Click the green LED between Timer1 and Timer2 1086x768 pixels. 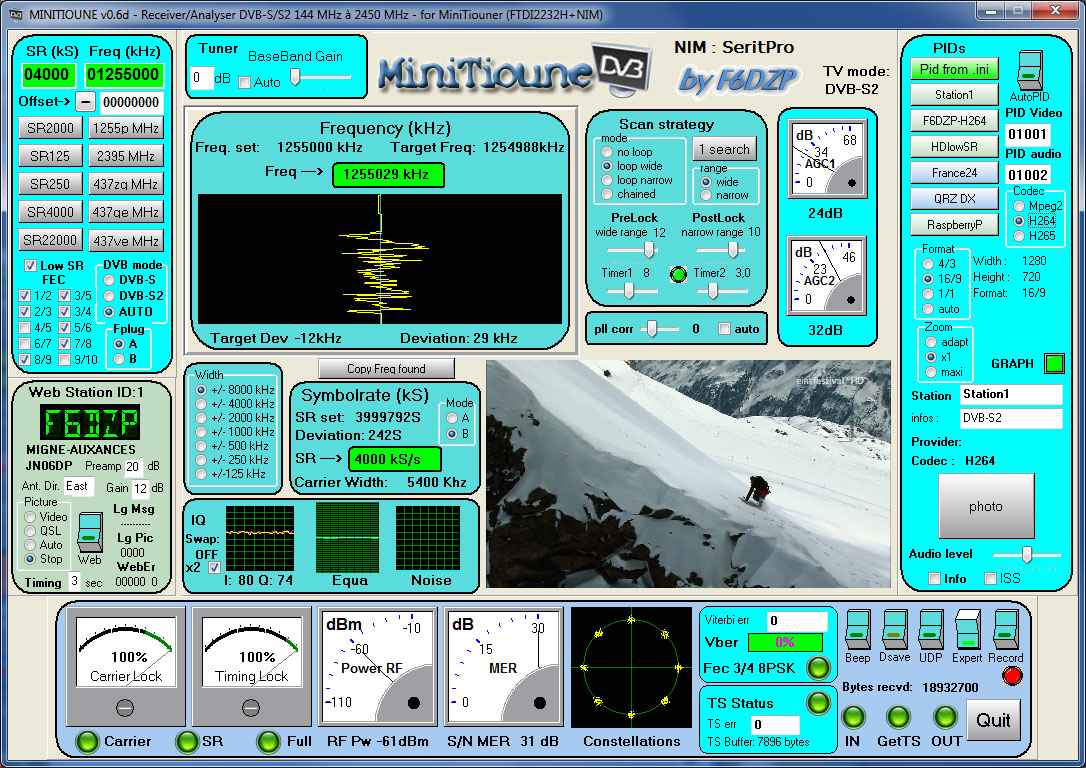pos(678,274)
